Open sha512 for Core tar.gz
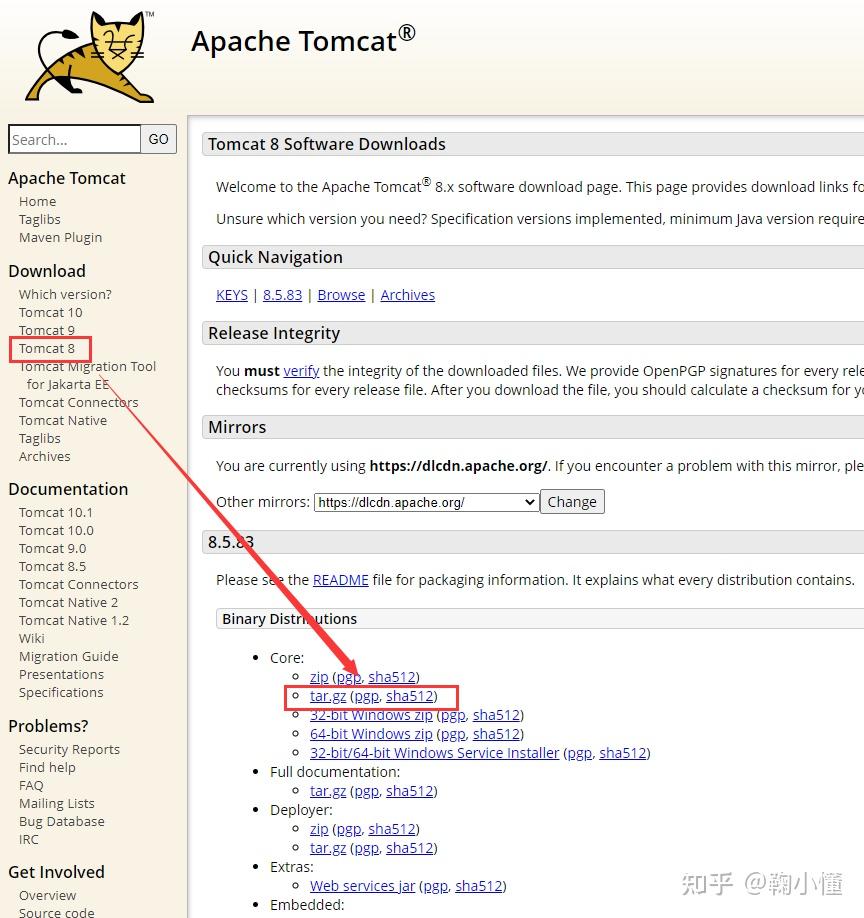Image resolution: width=864 pixels, height=918 pixels. coord(410,696)
